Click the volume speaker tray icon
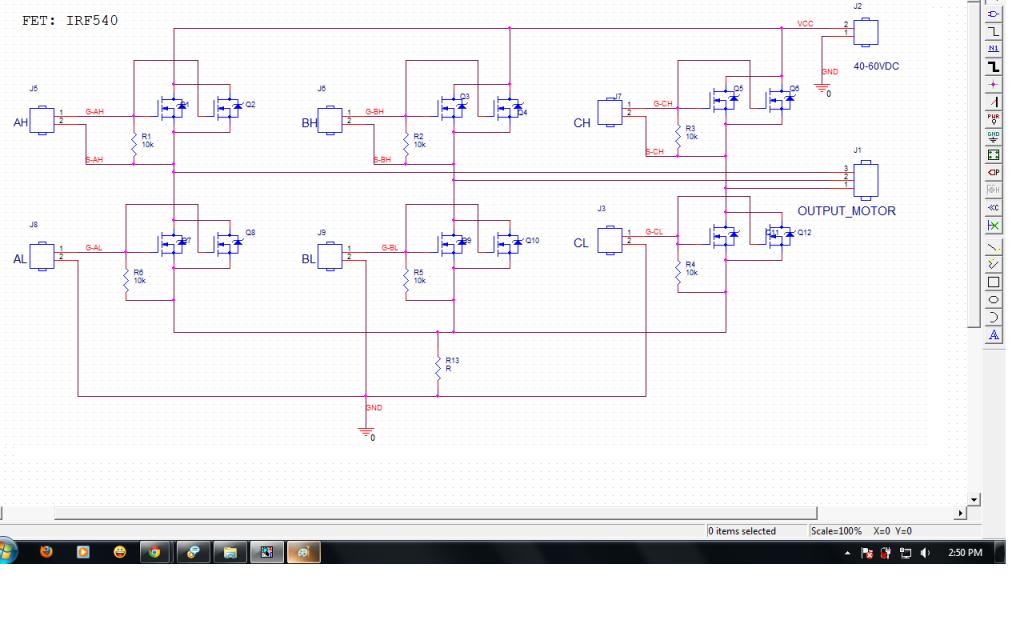 click(925, 553)
